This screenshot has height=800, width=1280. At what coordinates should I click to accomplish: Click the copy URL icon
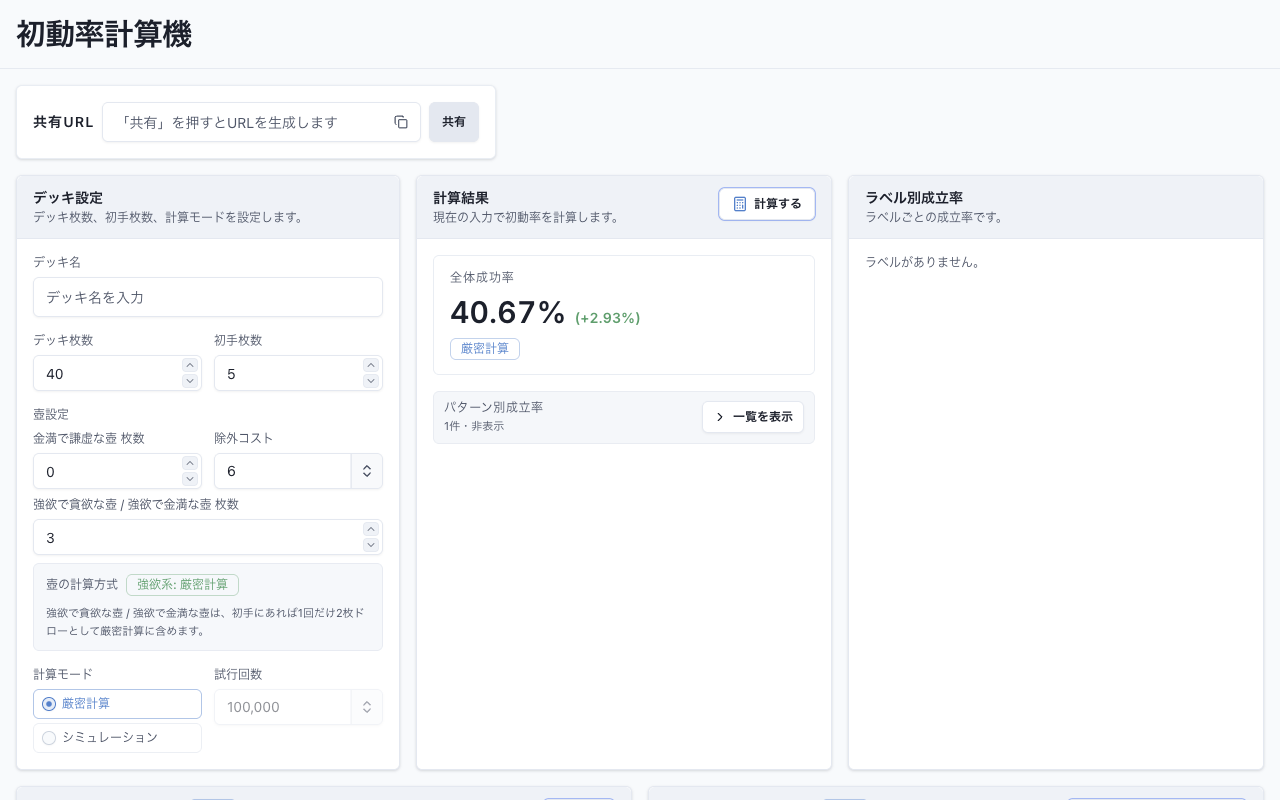(401, 122)
